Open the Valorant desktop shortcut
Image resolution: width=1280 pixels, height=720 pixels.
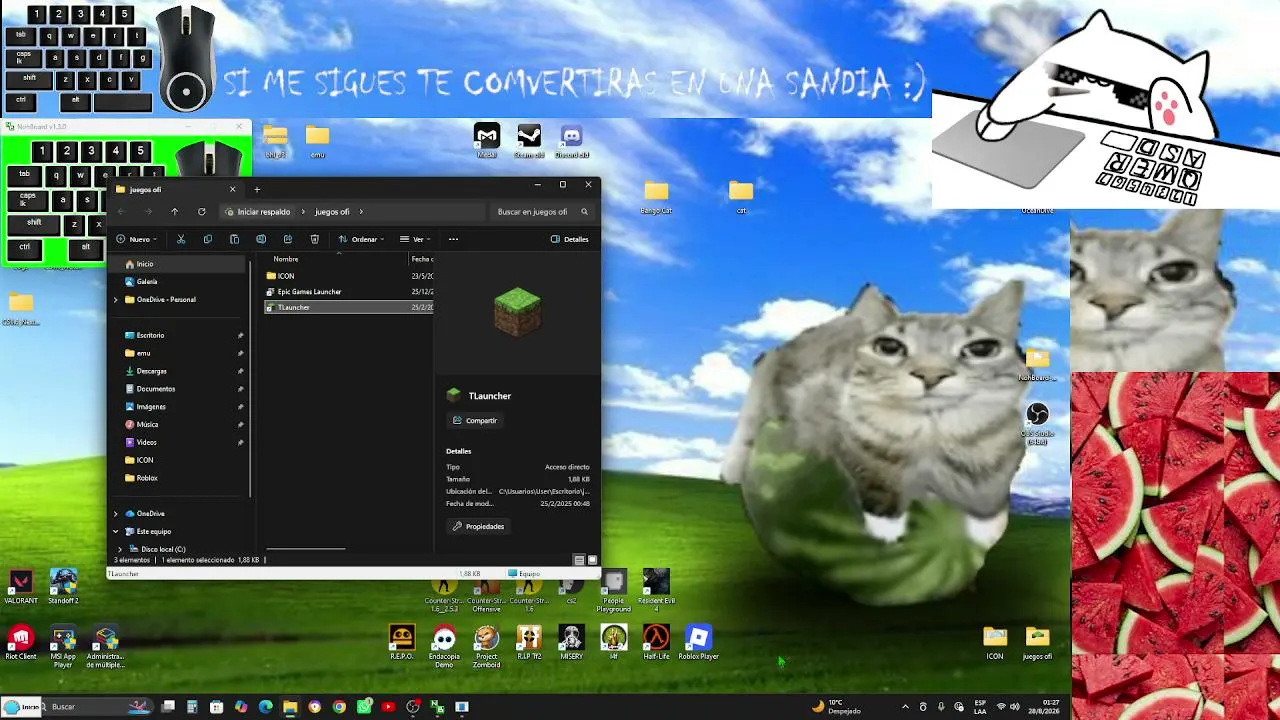click(x=21, y=587)
